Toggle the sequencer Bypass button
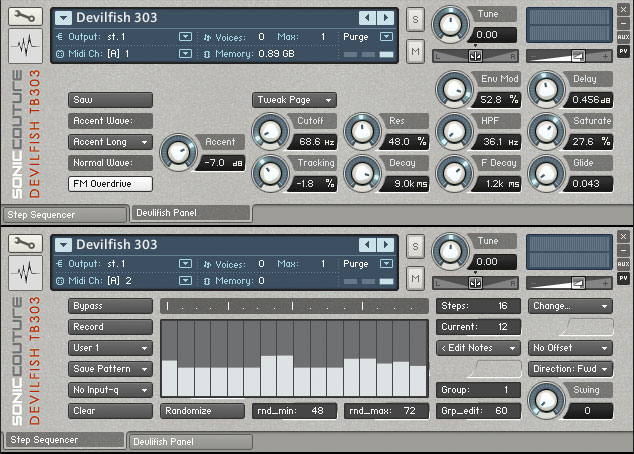Image resolution: width=634 pixels, height=454 pixels. point(110,306)
